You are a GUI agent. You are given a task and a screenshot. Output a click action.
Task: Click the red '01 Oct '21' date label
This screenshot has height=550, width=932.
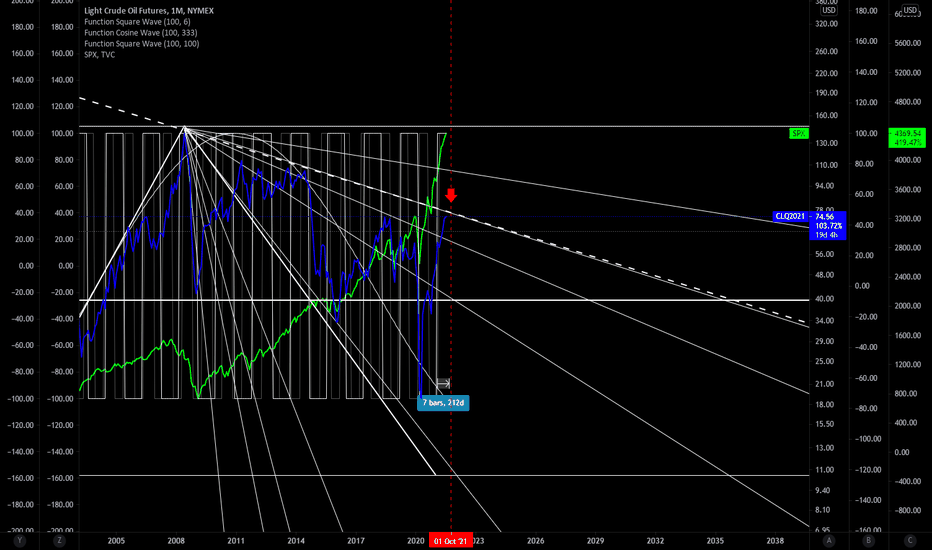[451, 541]
